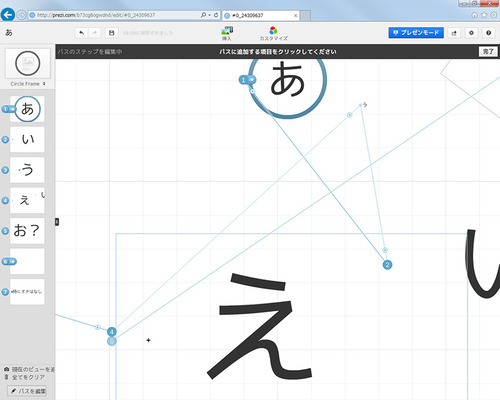This screenshot has width=500, height=400.
Task: Click the Redo arrow icon
Action: [x=95, y=33]
